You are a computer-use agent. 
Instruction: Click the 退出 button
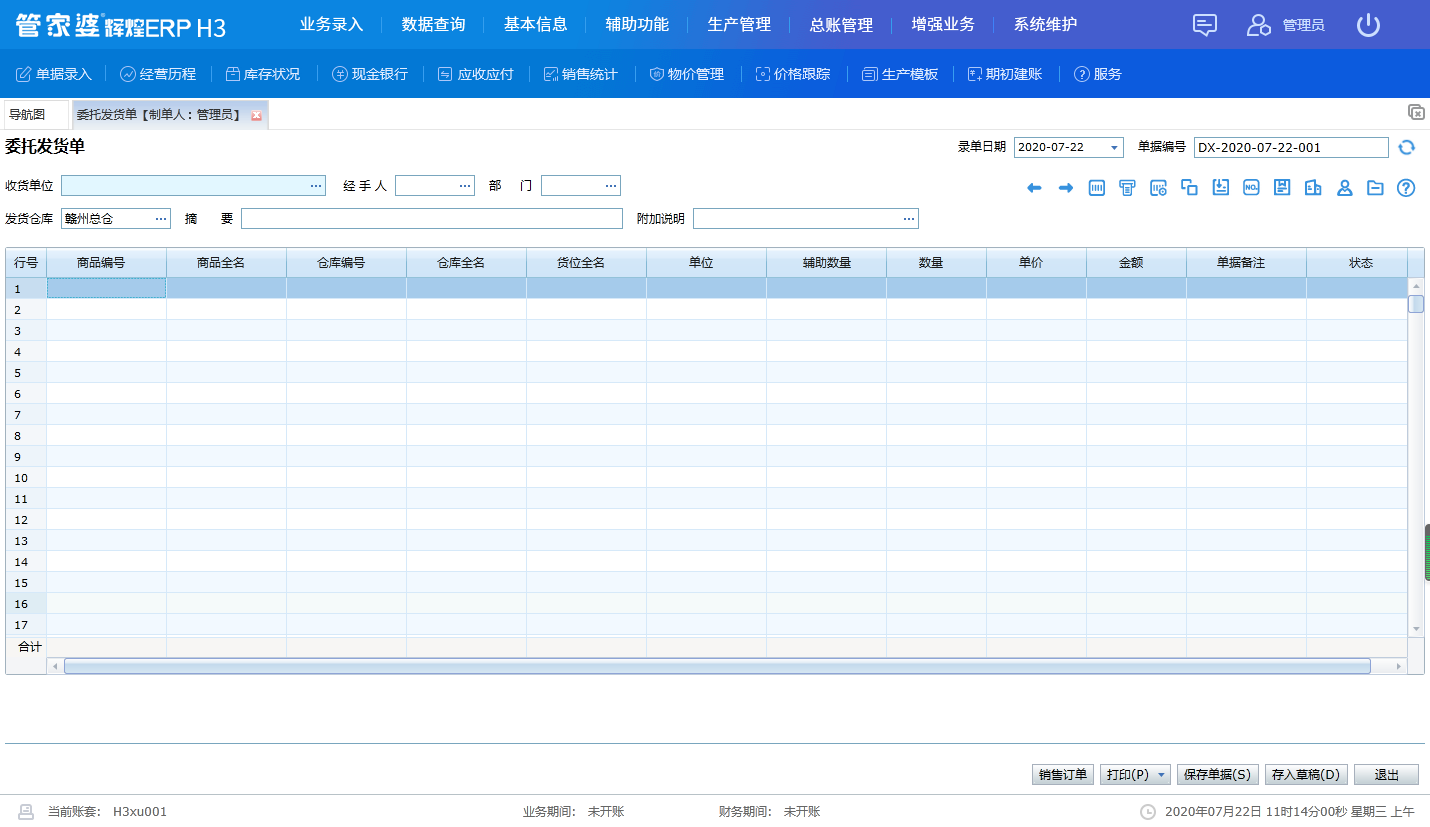(x=1386, y=775)
